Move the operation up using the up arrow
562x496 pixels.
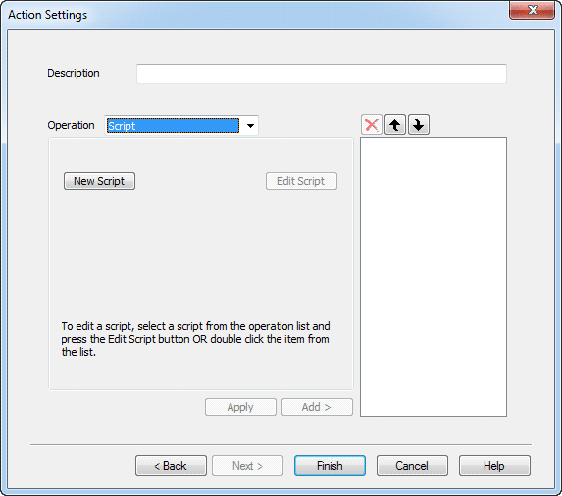click(x=395, y=125)
